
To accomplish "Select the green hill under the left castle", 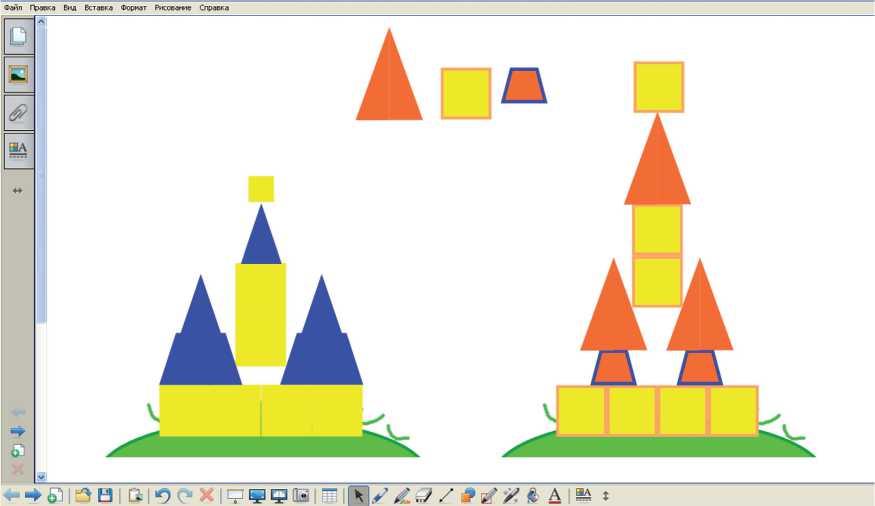I will tap(262, 446).
